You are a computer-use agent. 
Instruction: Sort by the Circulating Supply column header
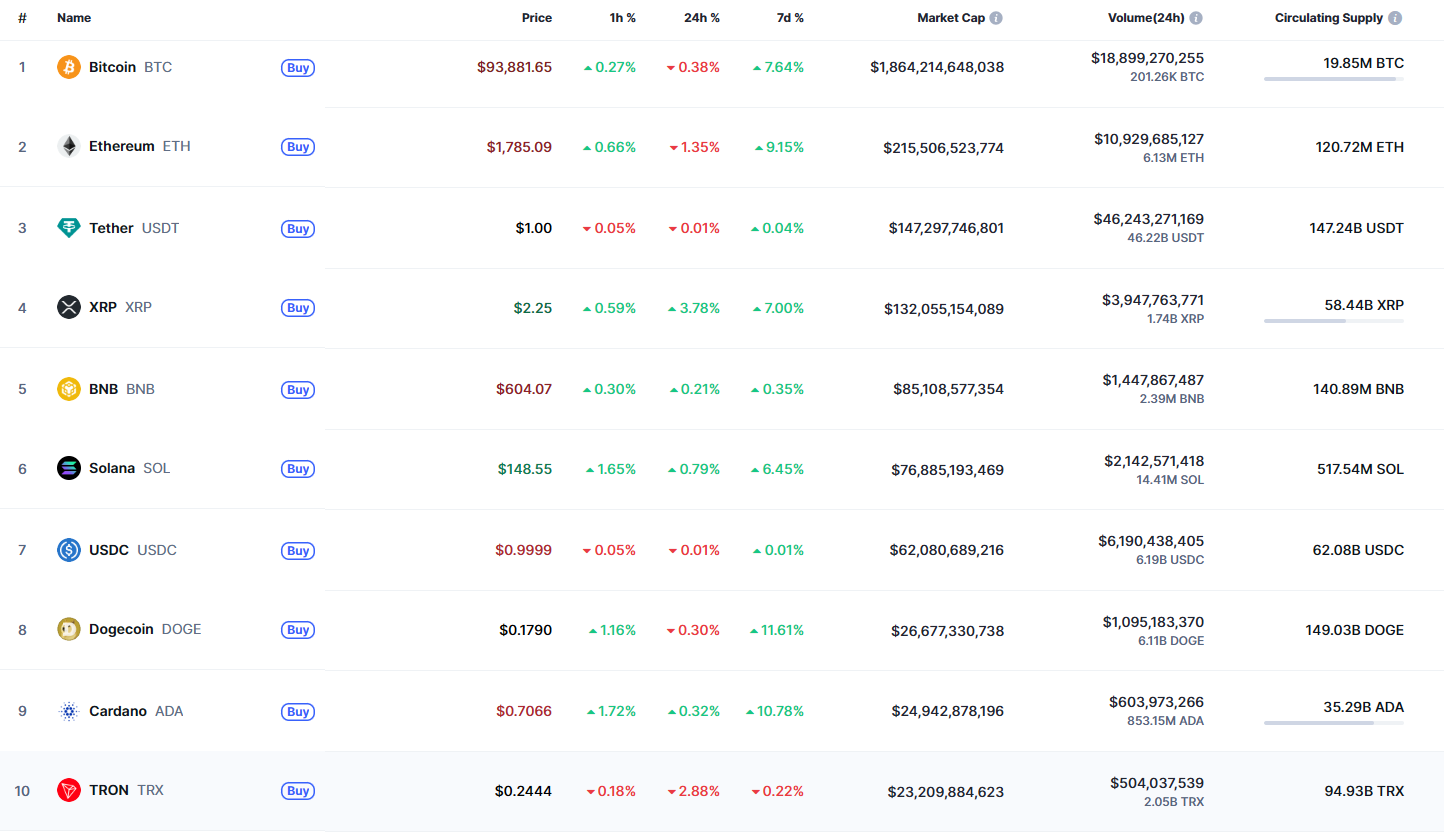[x=1329, y=18]
